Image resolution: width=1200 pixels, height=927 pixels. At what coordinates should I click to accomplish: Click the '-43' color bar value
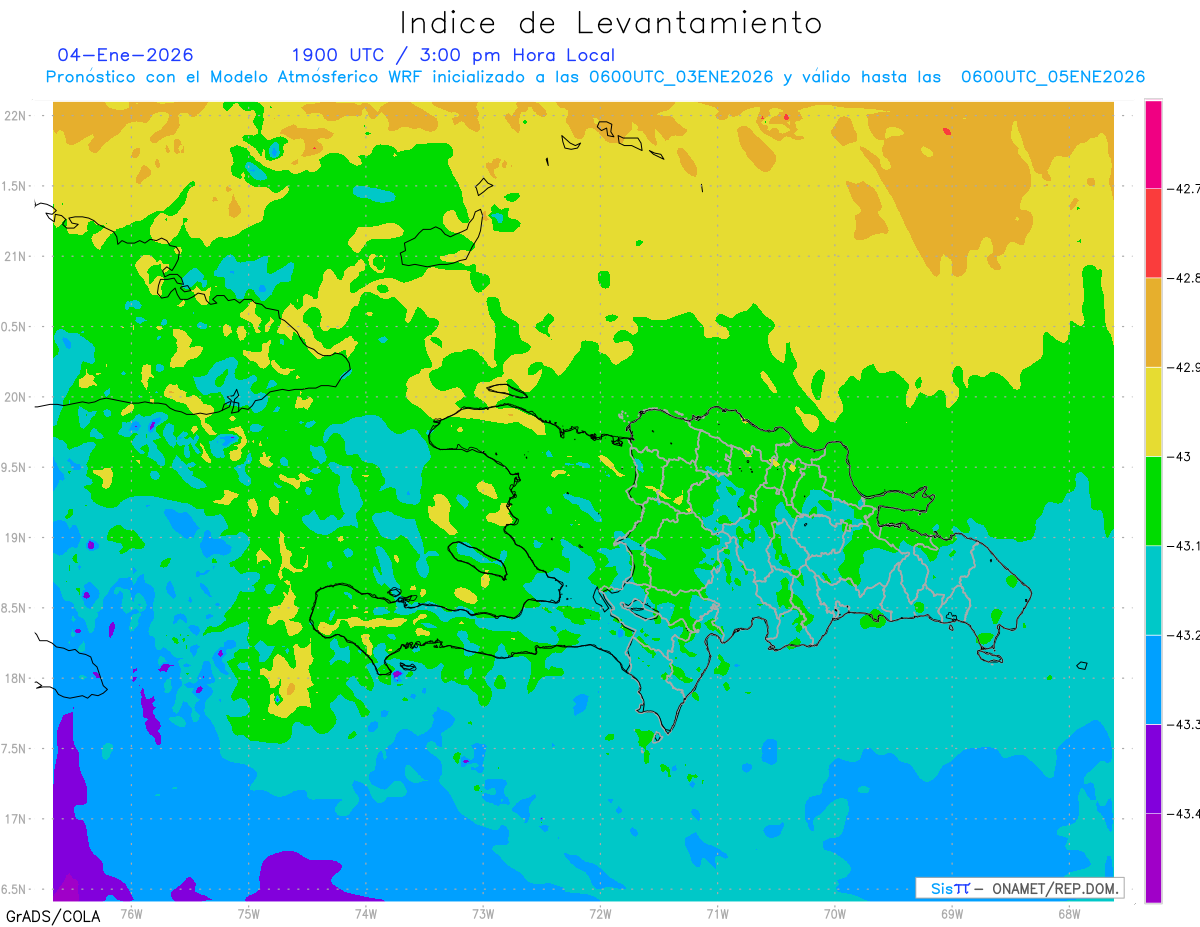click(x=1180, y=456)
